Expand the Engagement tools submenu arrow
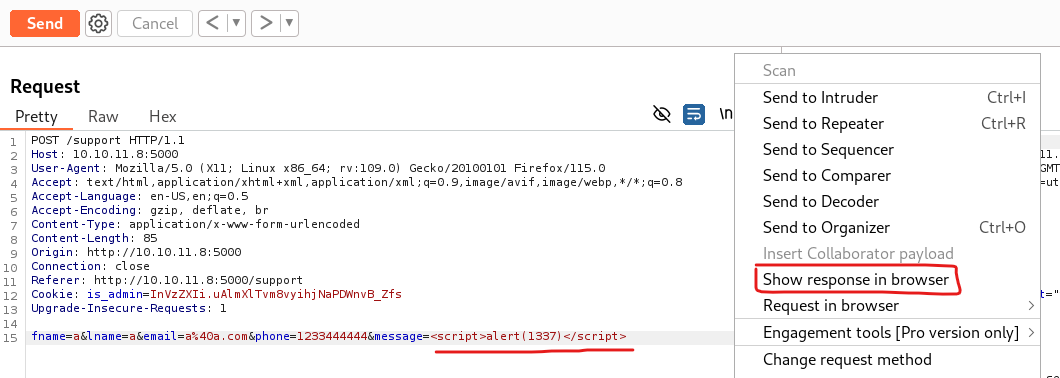The image size is (1060, 378). click(1031, 332)
